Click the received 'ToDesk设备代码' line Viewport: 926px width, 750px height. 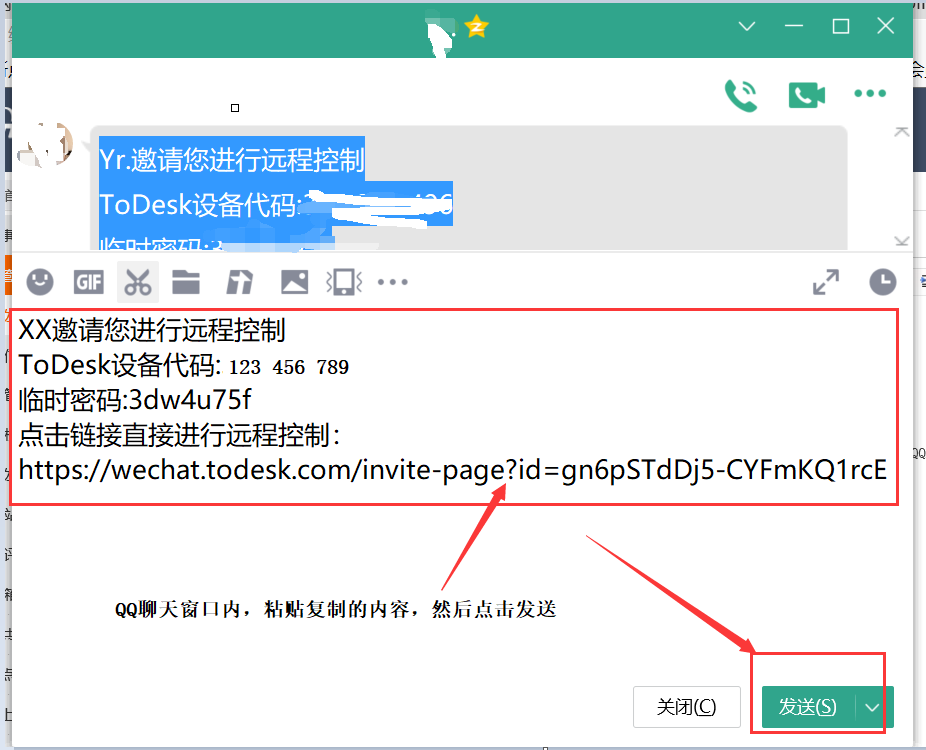[x=276, y=204]
